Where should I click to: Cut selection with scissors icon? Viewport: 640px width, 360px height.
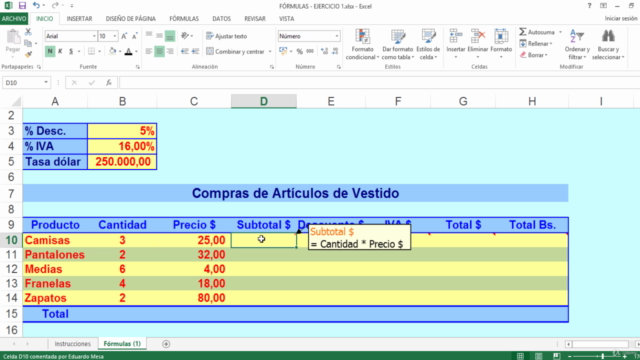(x=28, y=32)
